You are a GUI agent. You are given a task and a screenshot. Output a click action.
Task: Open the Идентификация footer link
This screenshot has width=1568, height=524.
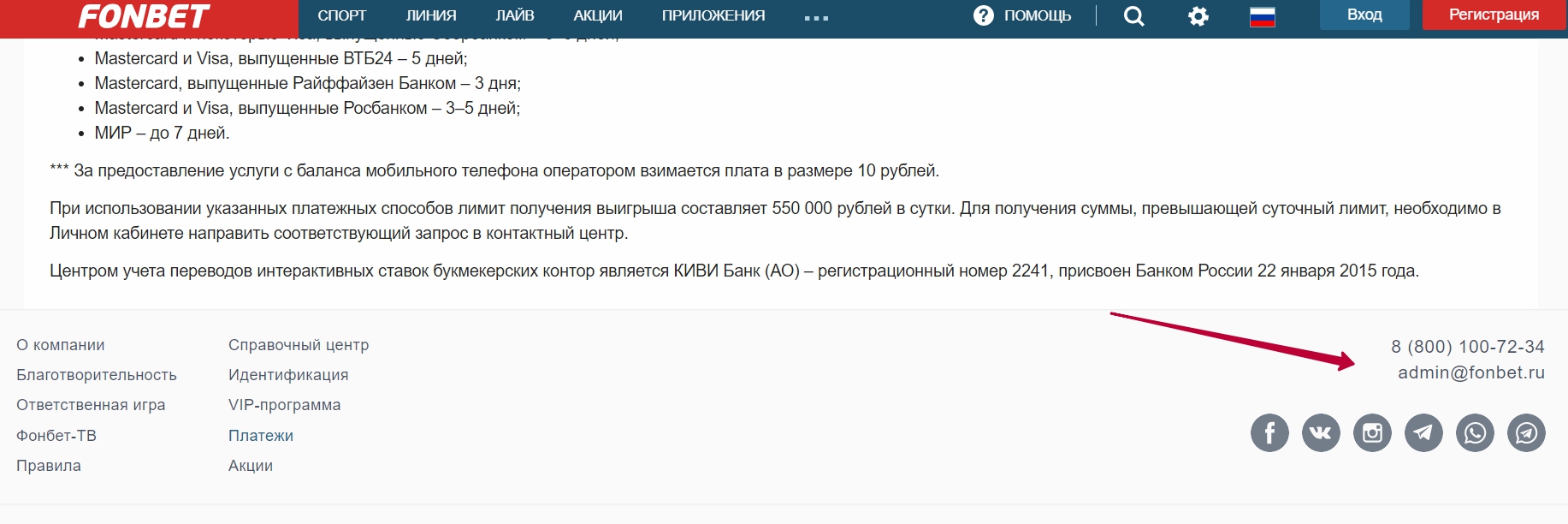point(288,375)
